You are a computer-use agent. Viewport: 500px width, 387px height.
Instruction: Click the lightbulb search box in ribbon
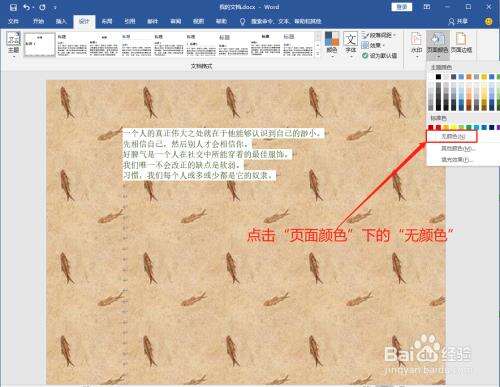click(281, 21)
